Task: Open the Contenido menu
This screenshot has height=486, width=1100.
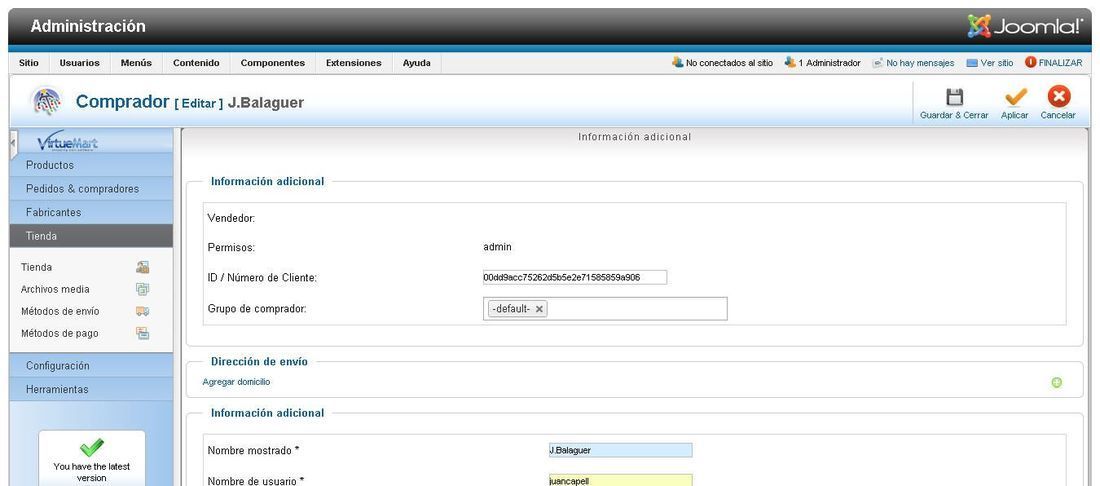Action: tap(196, 62)
